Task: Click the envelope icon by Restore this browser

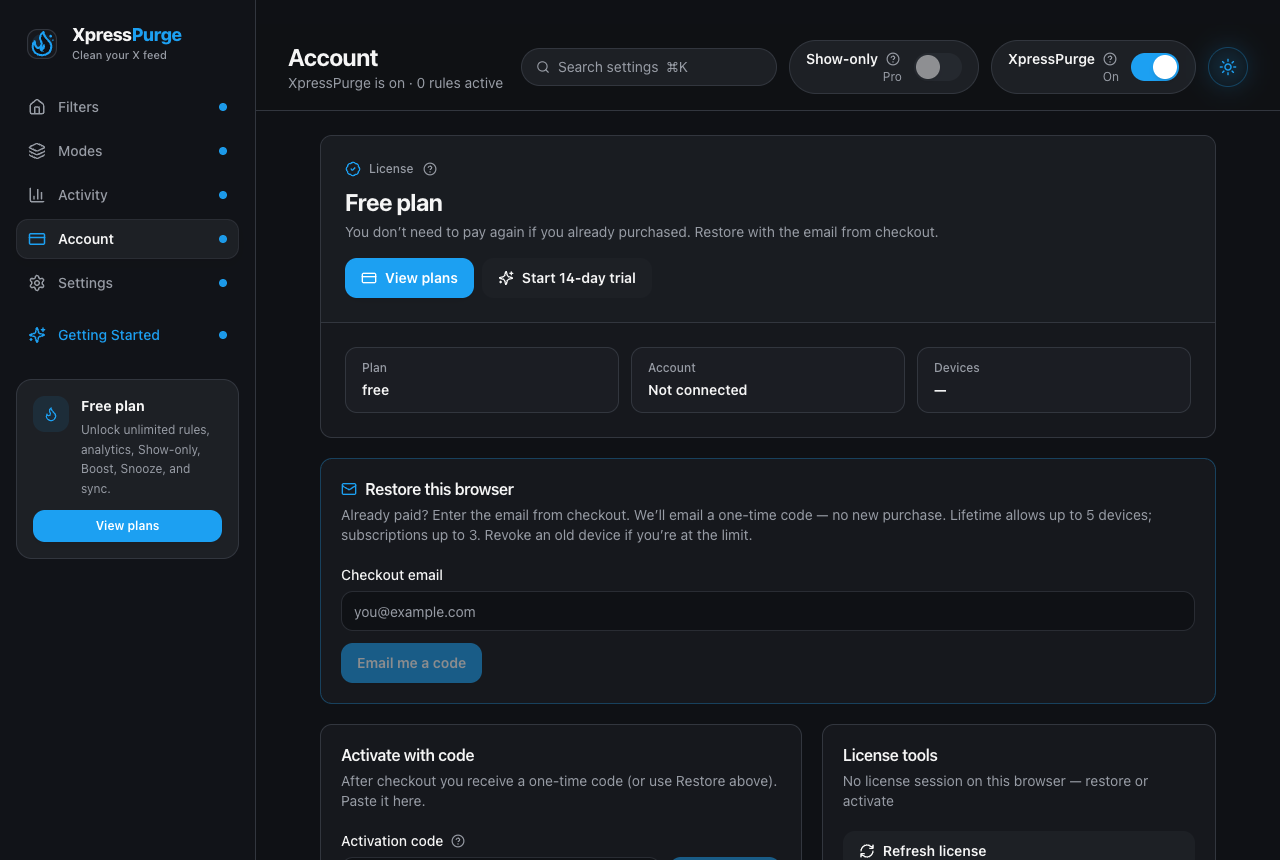Action: point(349,489)
